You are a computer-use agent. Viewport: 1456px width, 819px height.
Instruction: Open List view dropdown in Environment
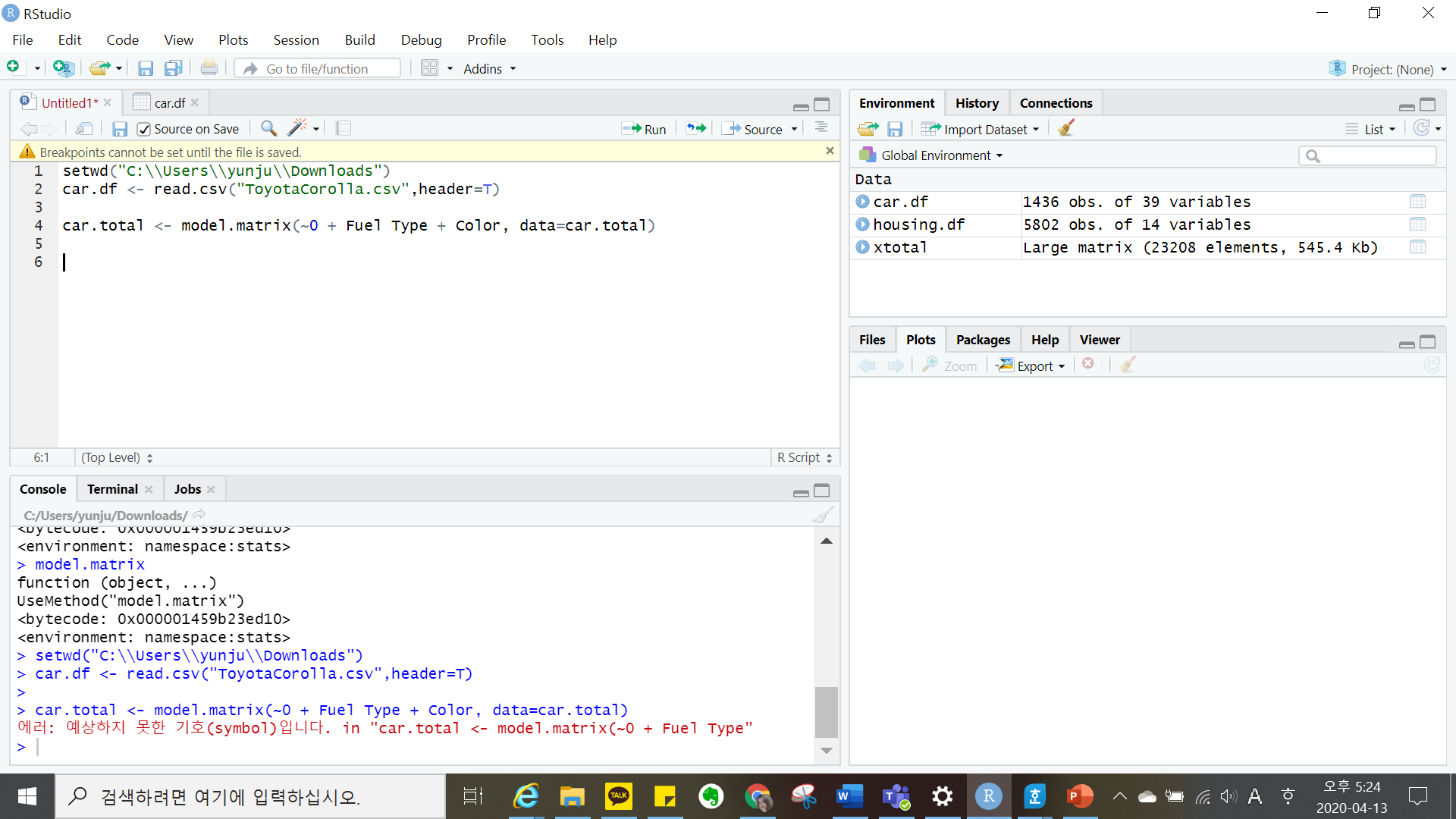click(x=1370, y=130)
